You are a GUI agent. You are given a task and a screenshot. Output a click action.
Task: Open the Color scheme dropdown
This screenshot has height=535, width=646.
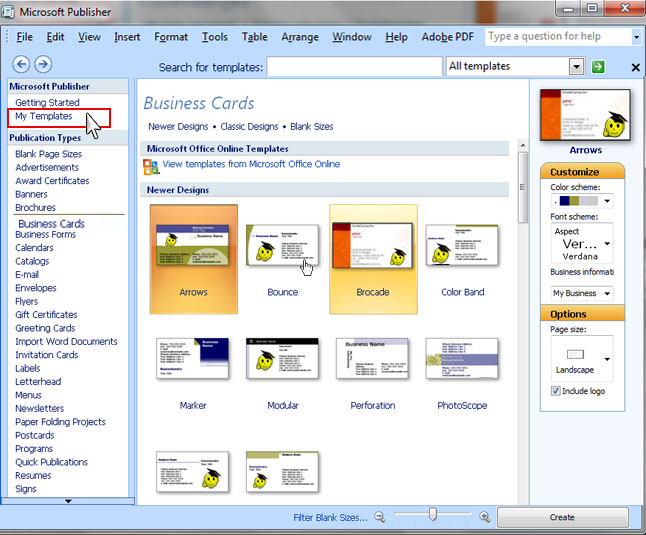pyautogui.click(x=607, y=201)
